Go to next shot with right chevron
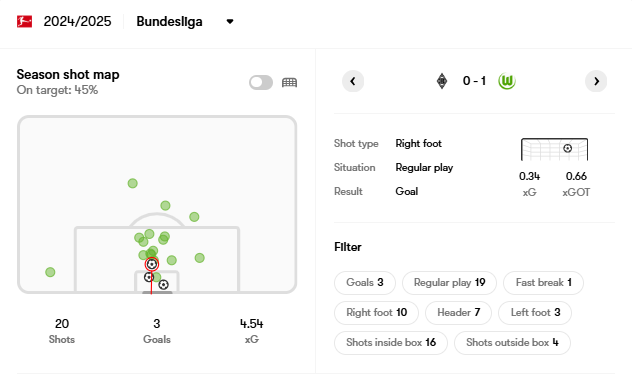 596,81
